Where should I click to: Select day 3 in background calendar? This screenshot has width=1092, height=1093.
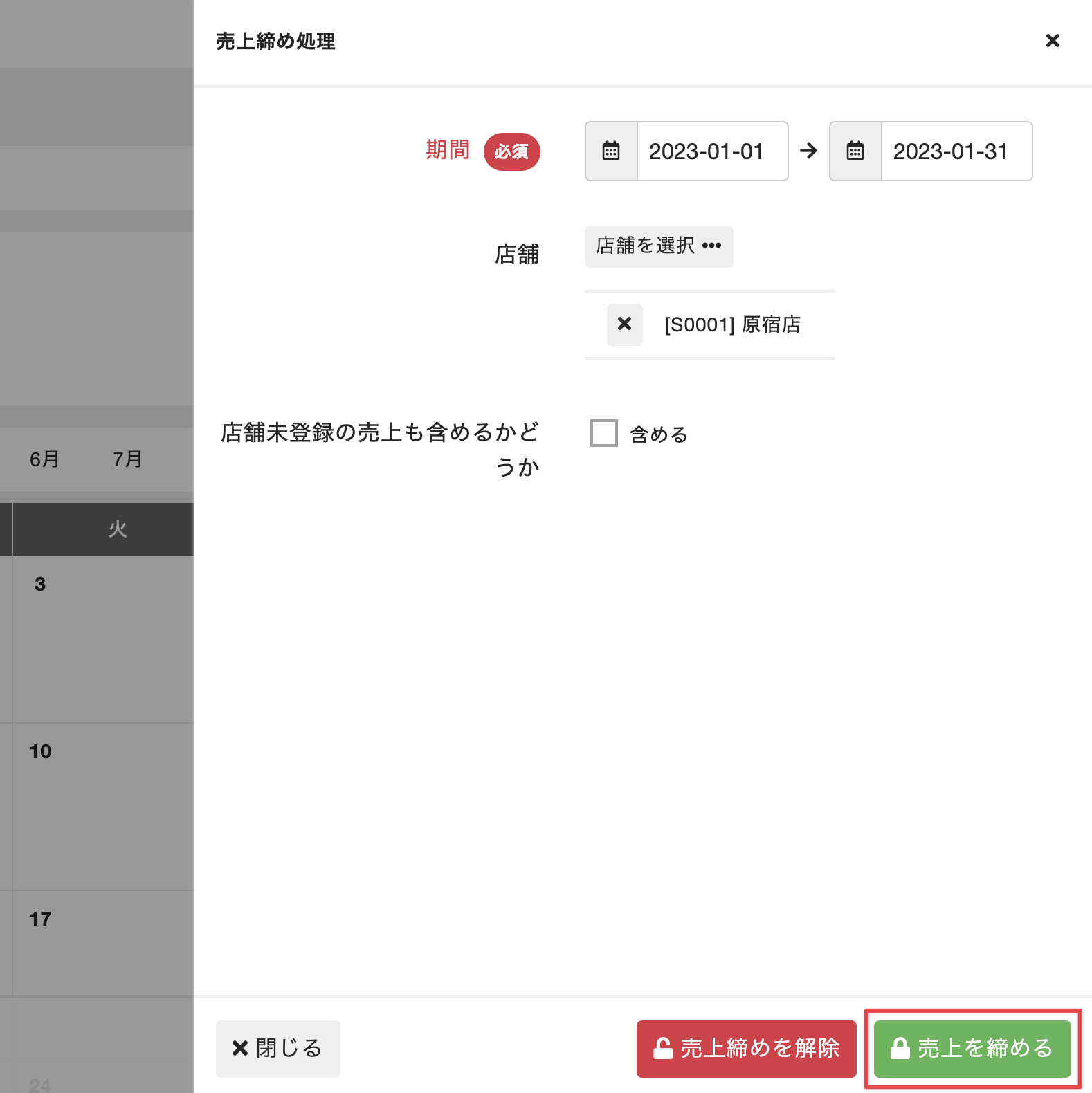point(40,585)
